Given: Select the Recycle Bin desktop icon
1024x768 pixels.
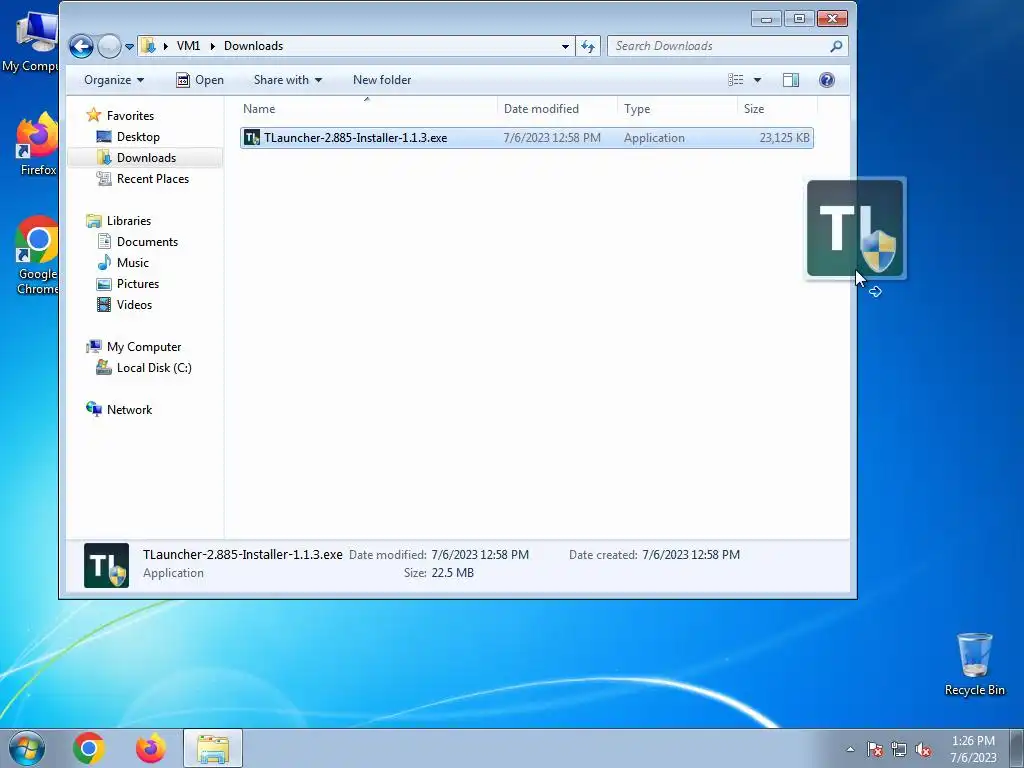Looking at the screenshot, I should [974, 664].
